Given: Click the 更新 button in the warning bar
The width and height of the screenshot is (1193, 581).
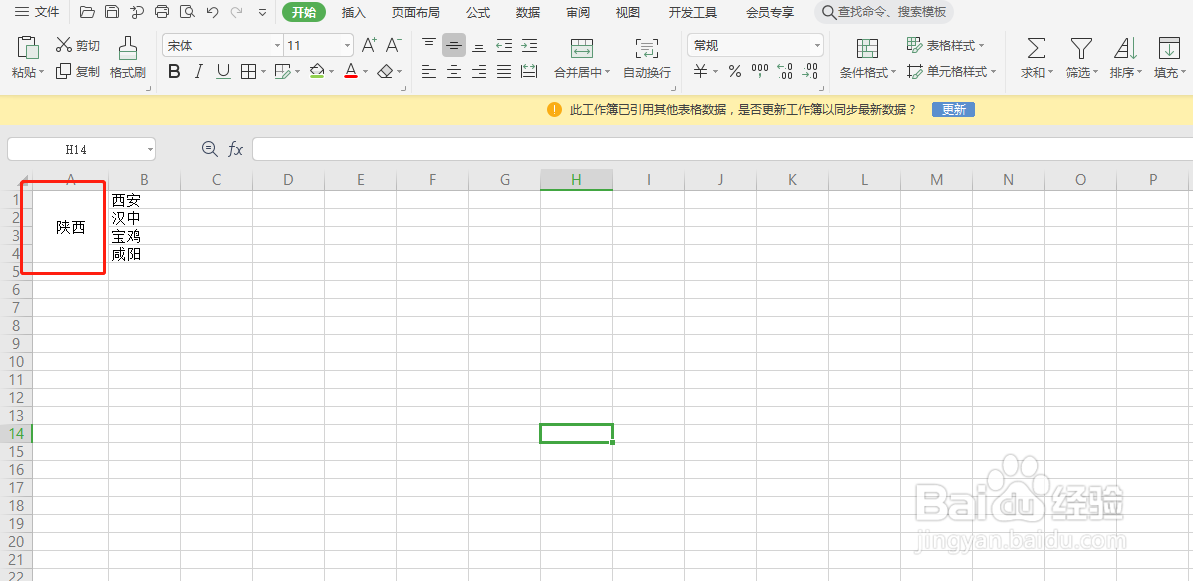Looking at the screenshot, I should [x=952, y=109].
